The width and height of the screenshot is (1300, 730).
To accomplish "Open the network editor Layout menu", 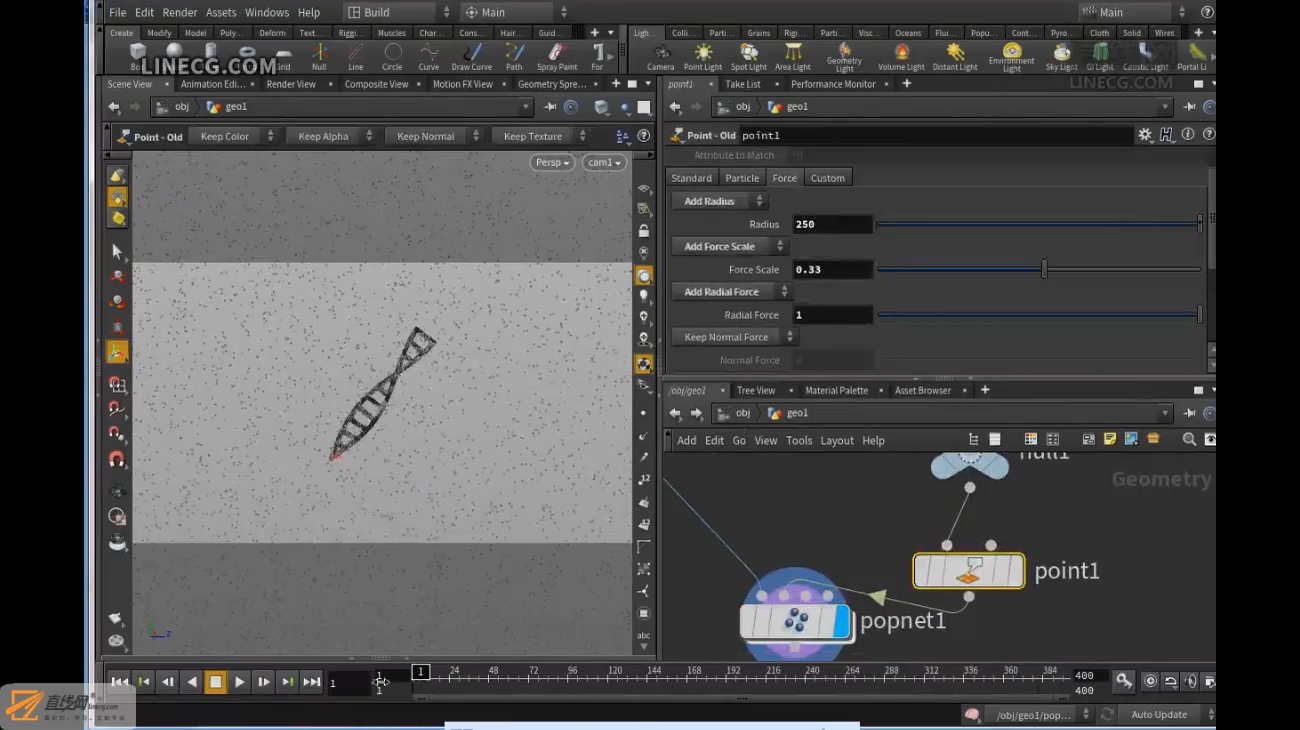I will (837, 440).
